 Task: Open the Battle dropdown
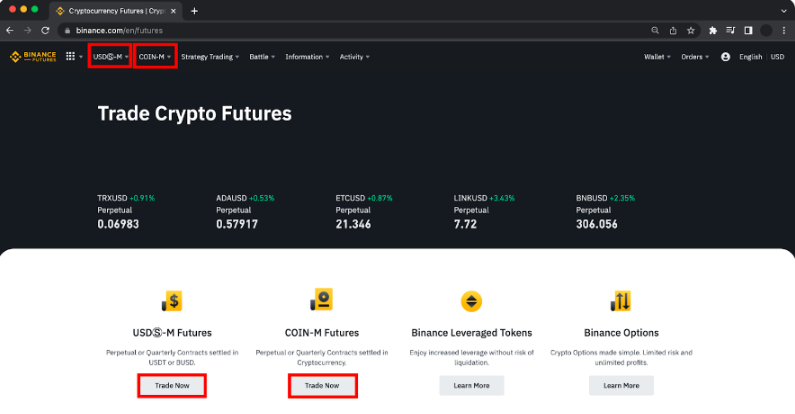click(262, 57)
